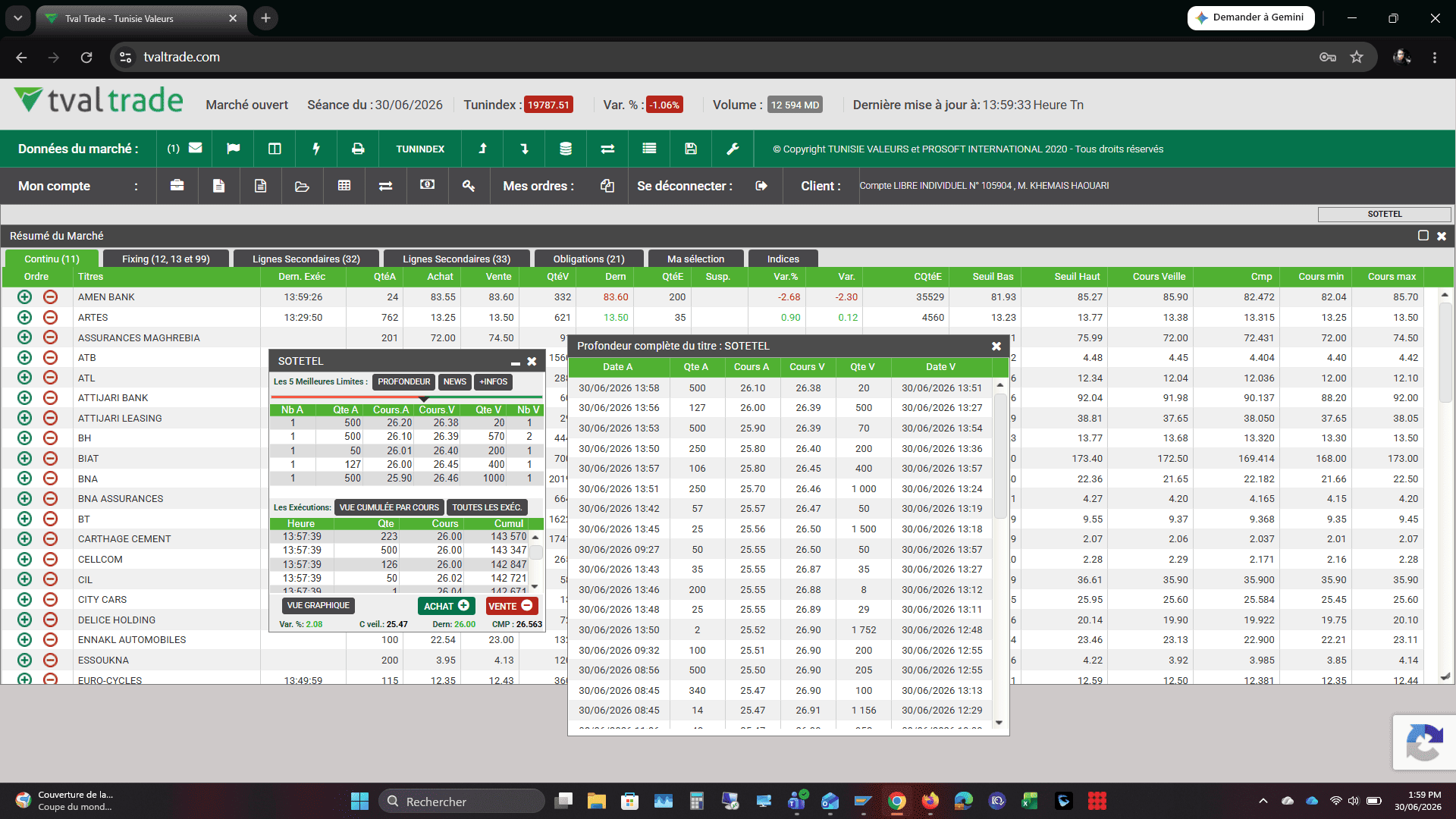Screen dimensions: 1456x819
Task: Click the red VENTE button
Action: pos(511,606)
